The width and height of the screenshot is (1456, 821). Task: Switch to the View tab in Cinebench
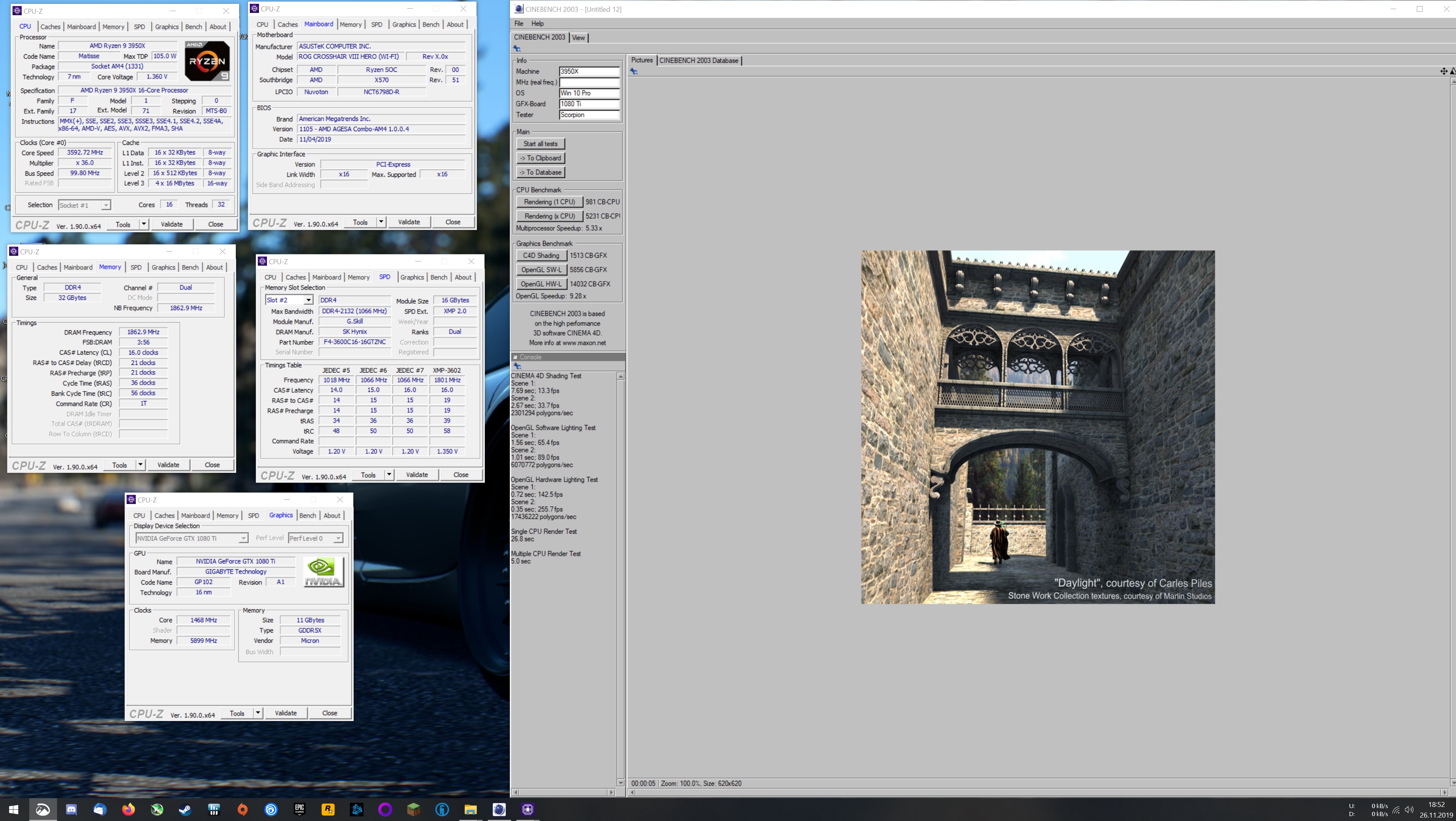pos(578,38)
